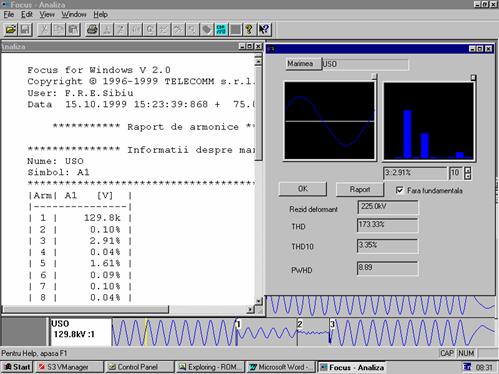Click the report's vertical scrollbar down arrow
The width and height of the screenshot is (499, 374).
coord(259,301)
